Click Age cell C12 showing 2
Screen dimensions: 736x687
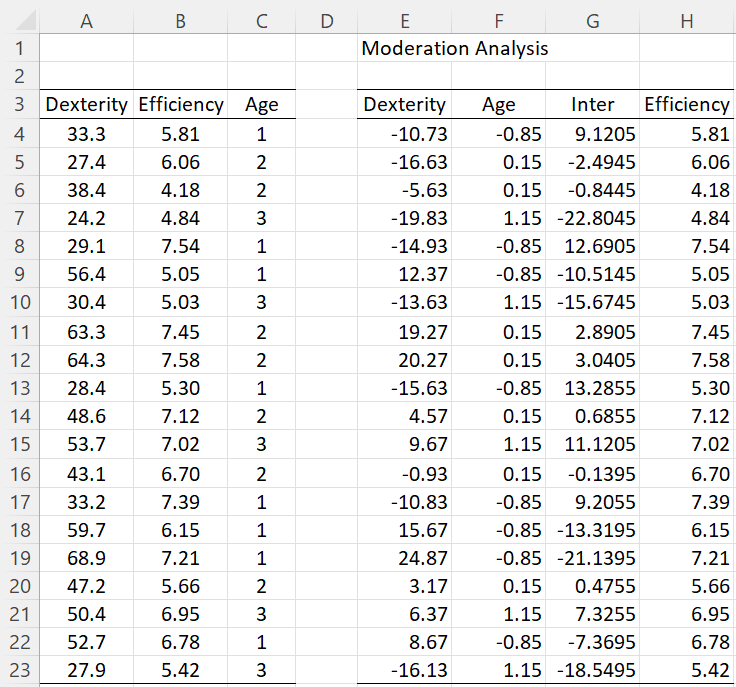point(261,360)
